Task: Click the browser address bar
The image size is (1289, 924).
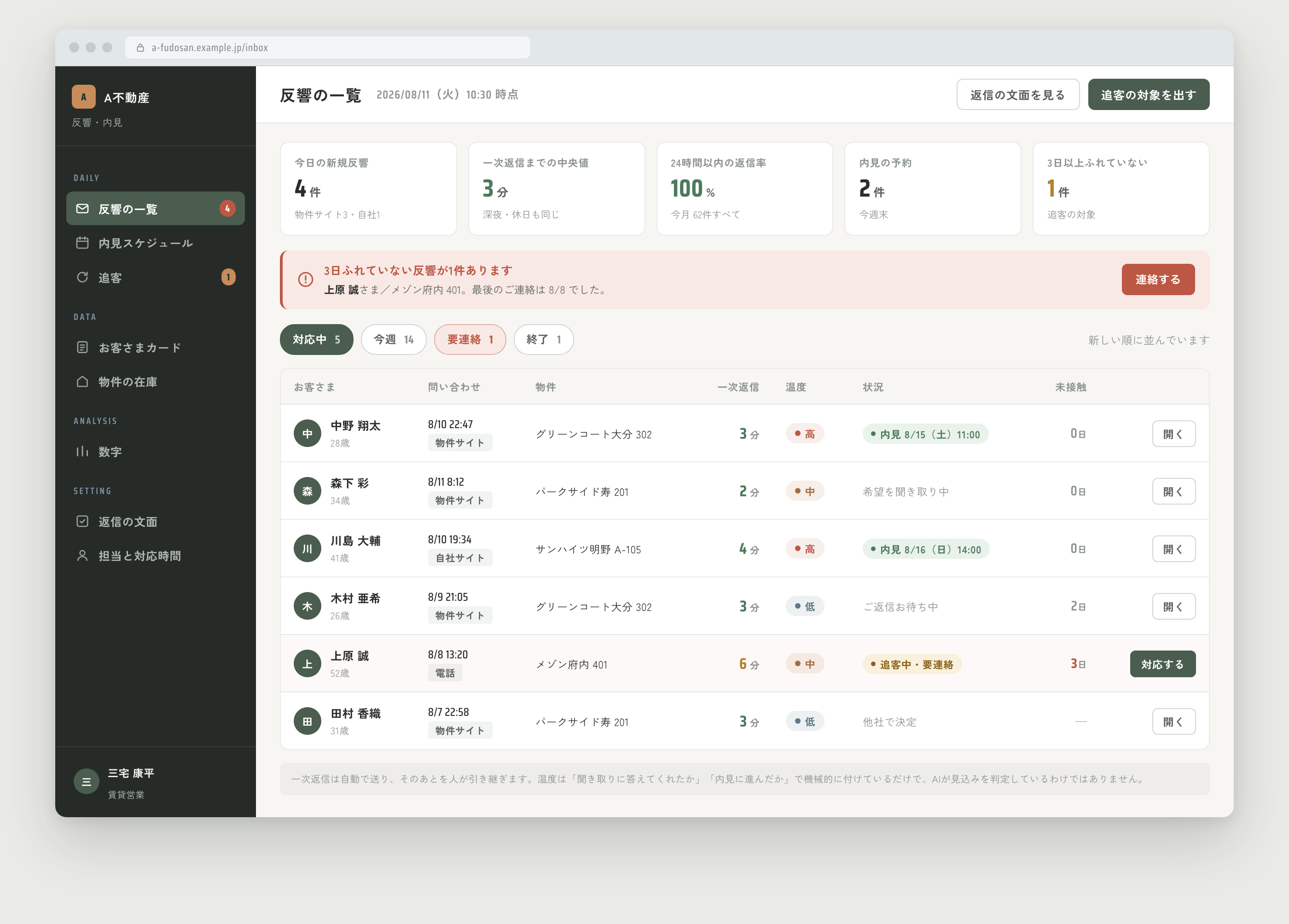Action: click(x=328, y=48)
